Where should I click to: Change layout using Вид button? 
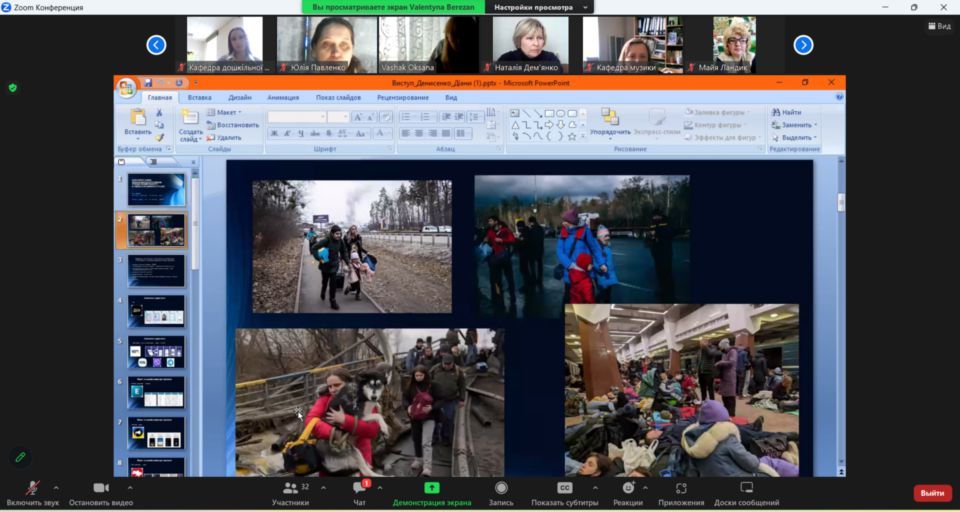pyautogui.click(x=937, y=26)
